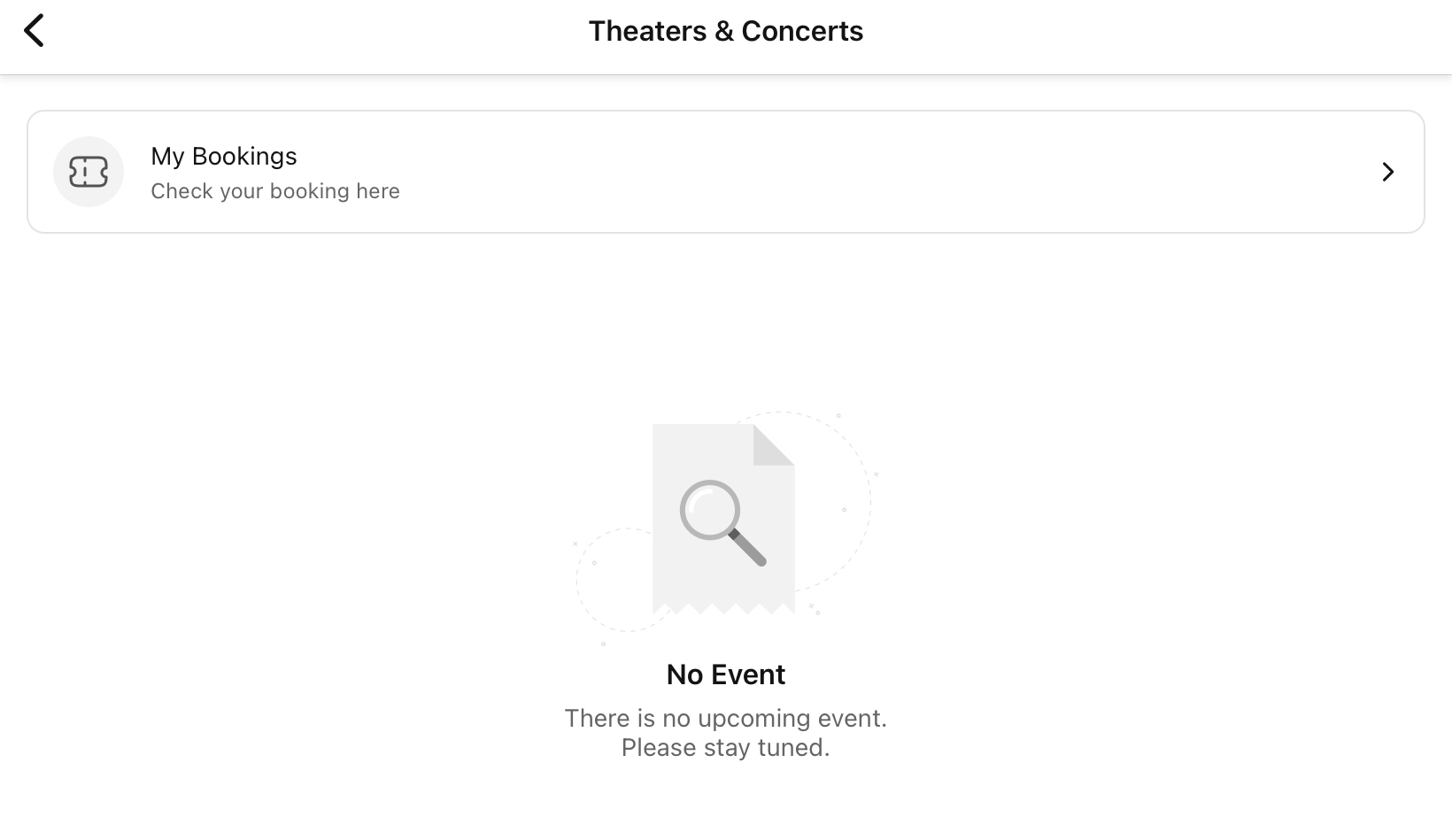This screenshot has width=1452, height=840.
Task: Click the small dashed circle left of the document
Action: click(615, 580)
